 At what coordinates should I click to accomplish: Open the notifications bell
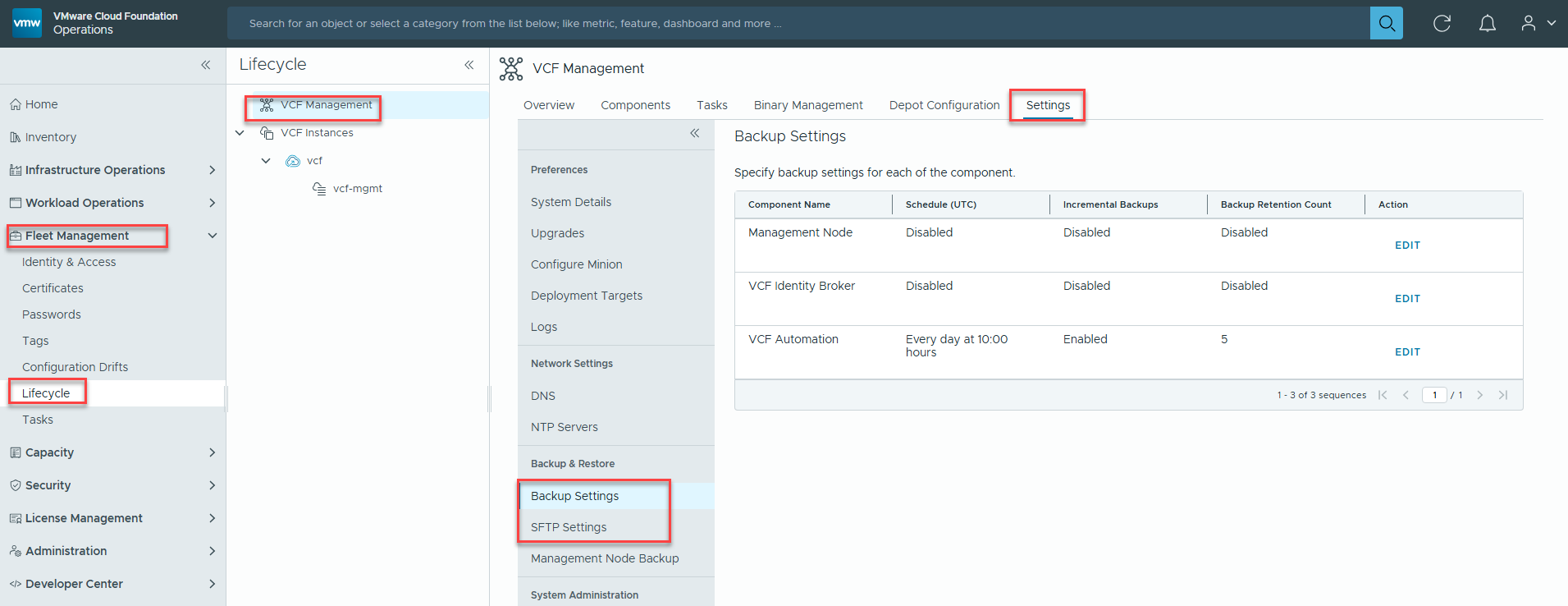tap(1487, 23)
